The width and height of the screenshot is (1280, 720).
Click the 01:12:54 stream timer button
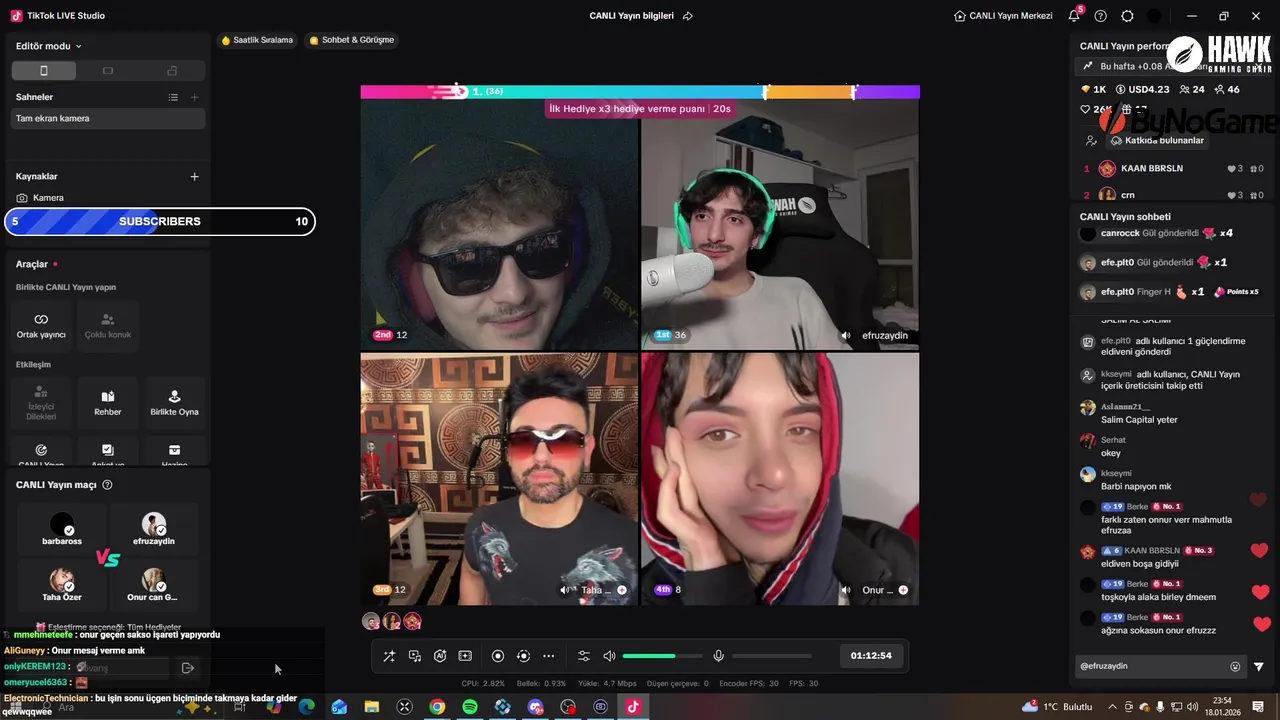coord(871,656)
